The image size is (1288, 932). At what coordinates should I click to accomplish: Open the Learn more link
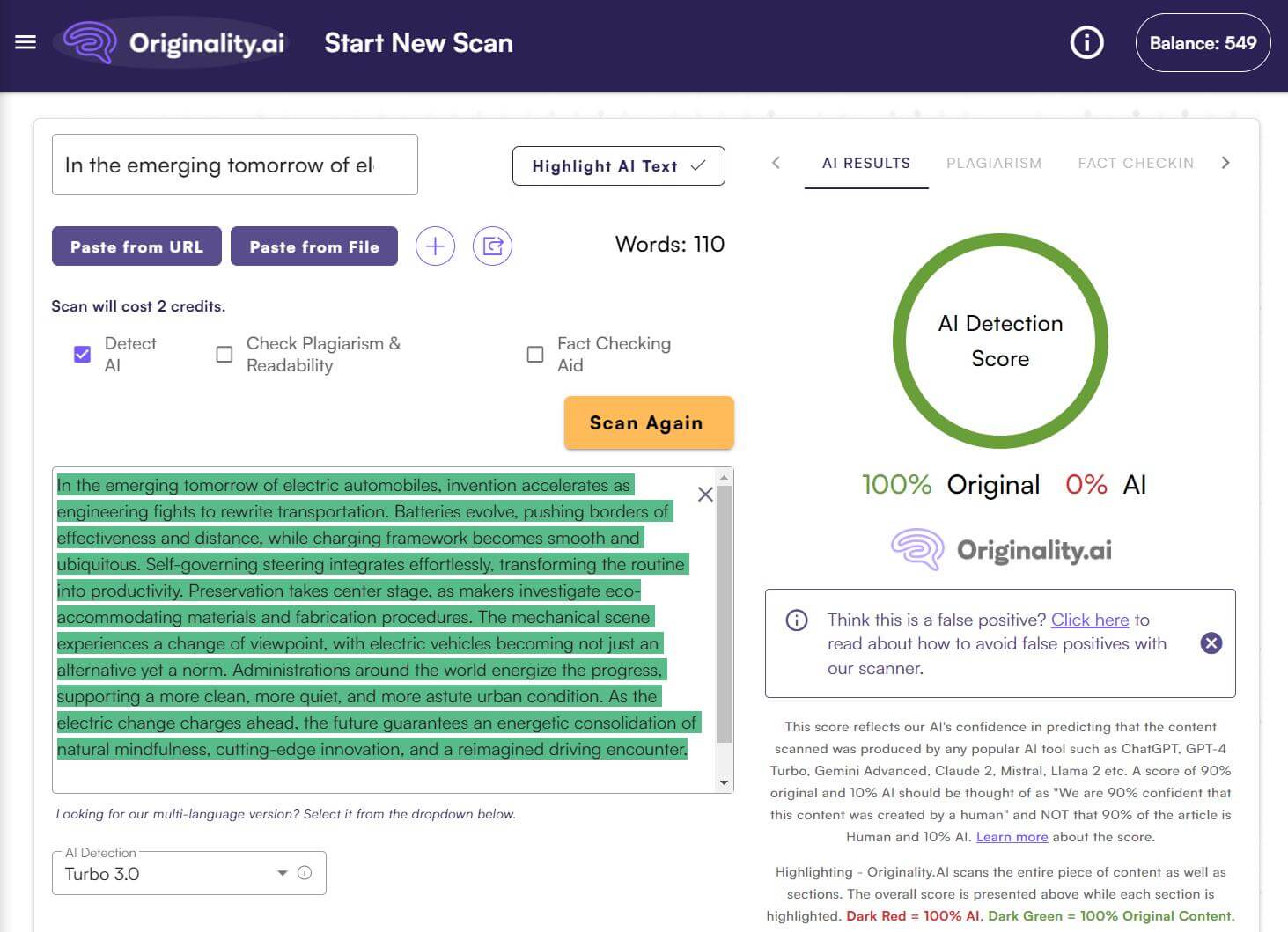click(1012, 837)
